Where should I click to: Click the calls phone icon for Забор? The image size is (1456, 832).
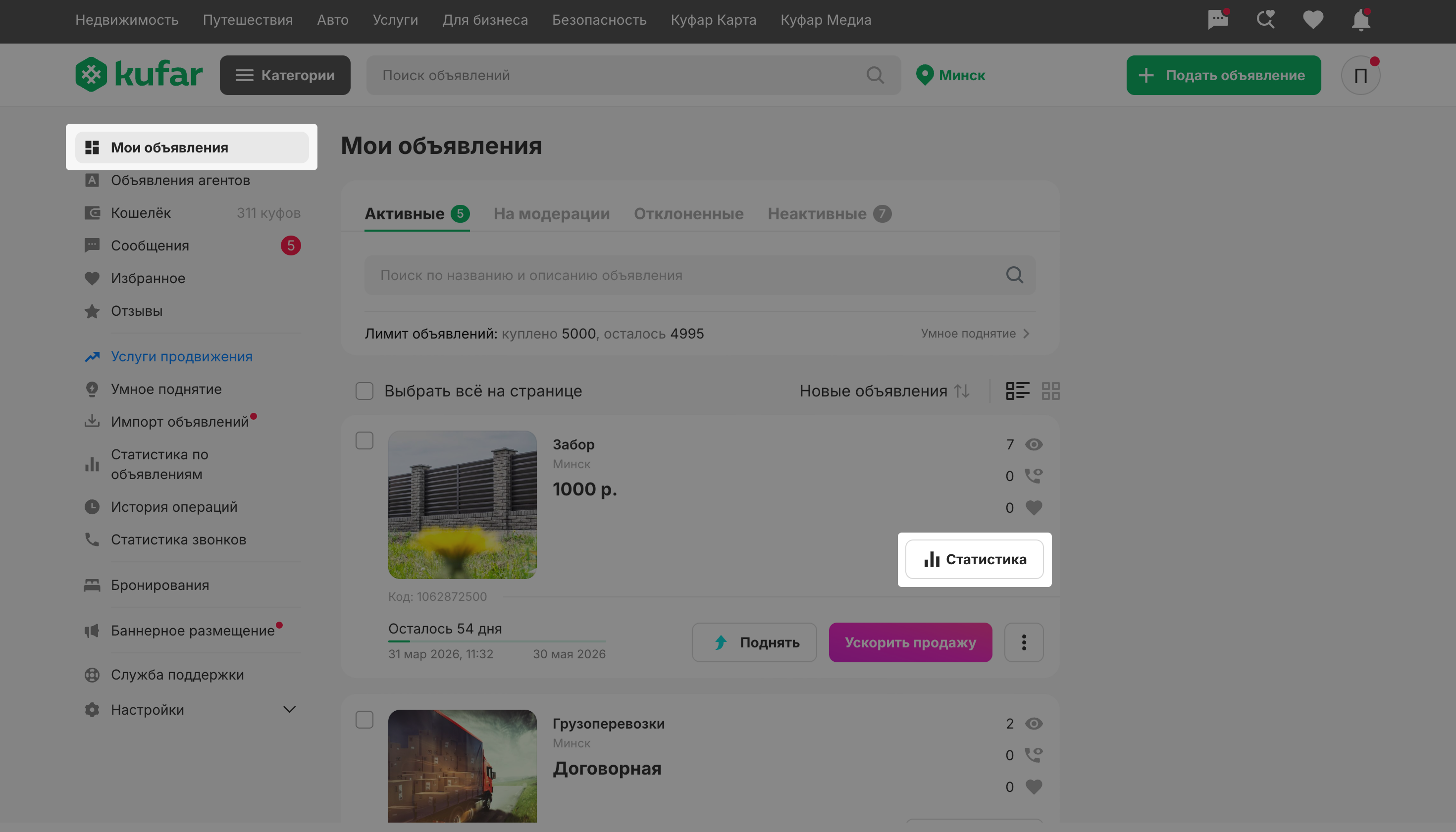[x=1034, y=476]
